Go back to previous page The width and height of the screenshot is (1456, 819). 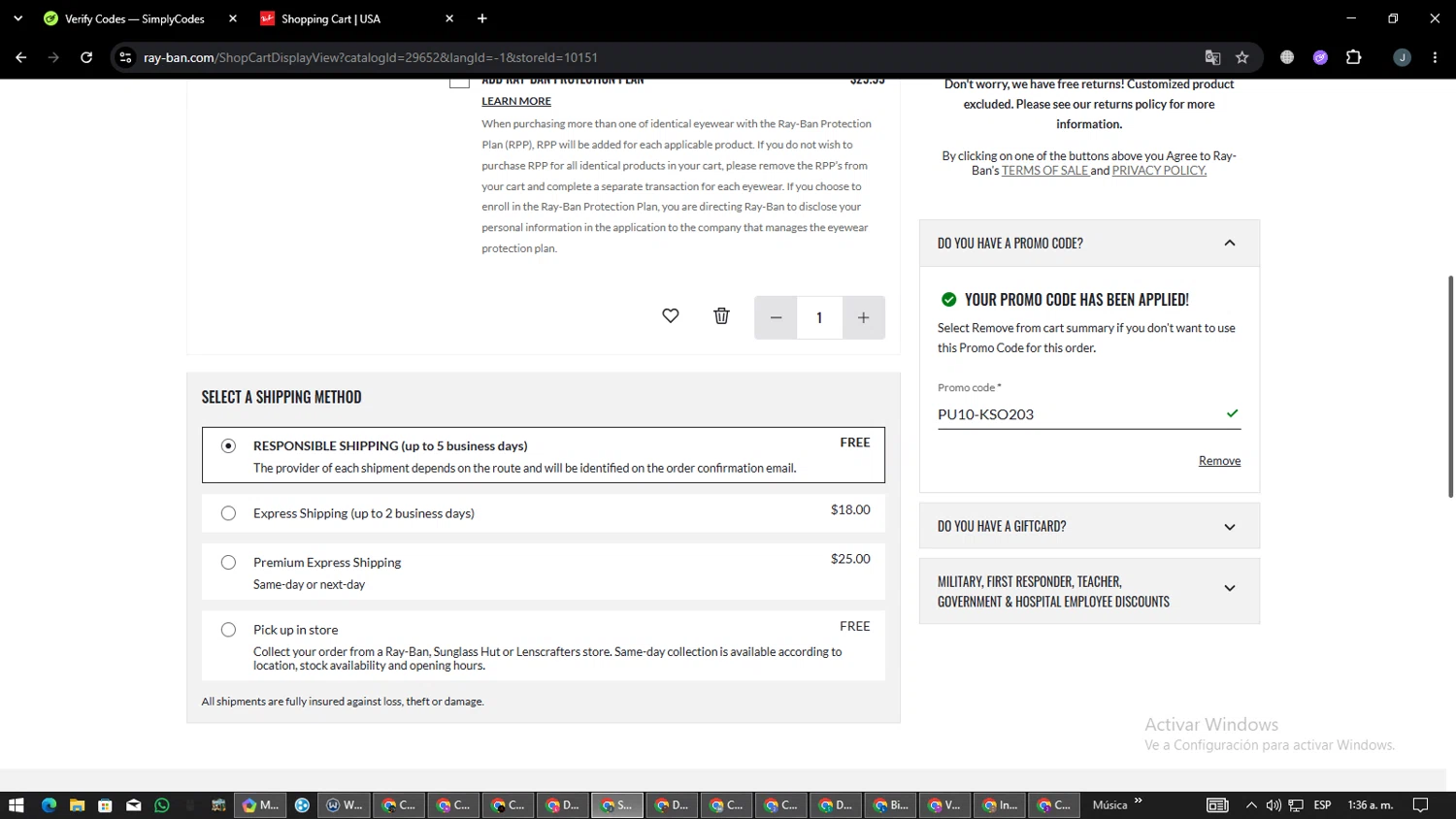(21, 57)
